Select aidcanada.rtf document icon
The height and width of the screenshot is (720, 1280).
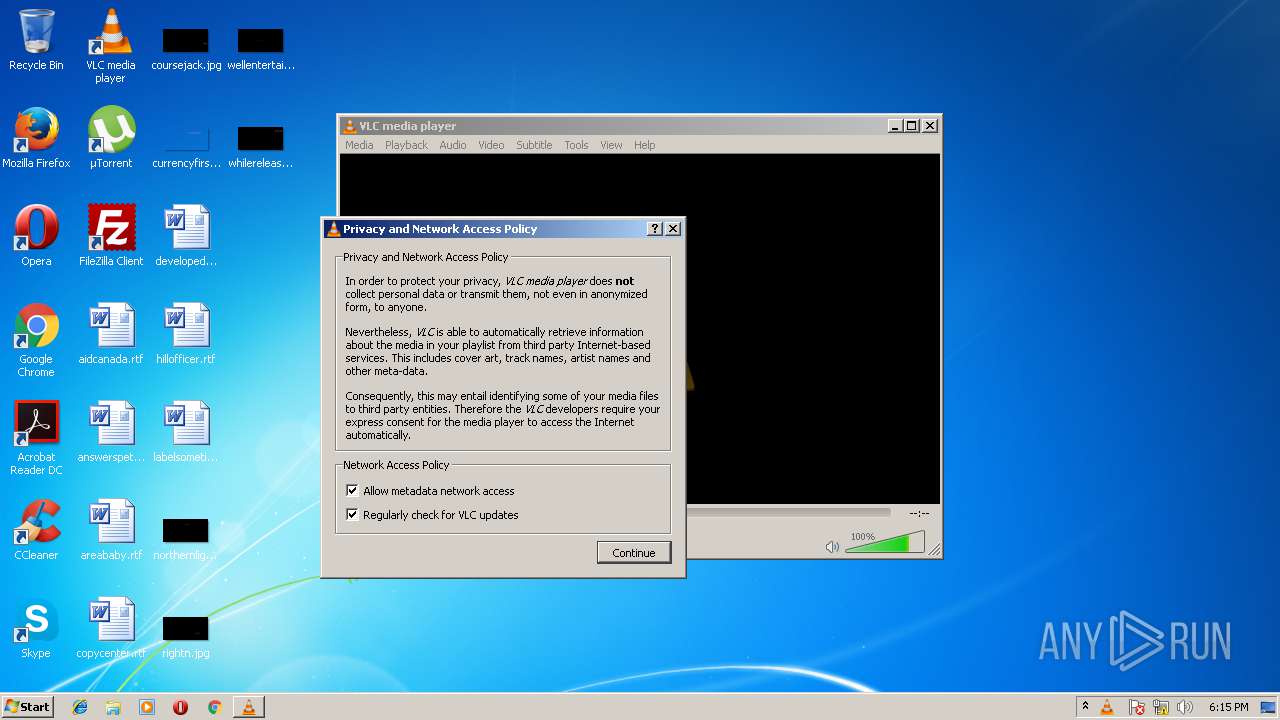110,334
